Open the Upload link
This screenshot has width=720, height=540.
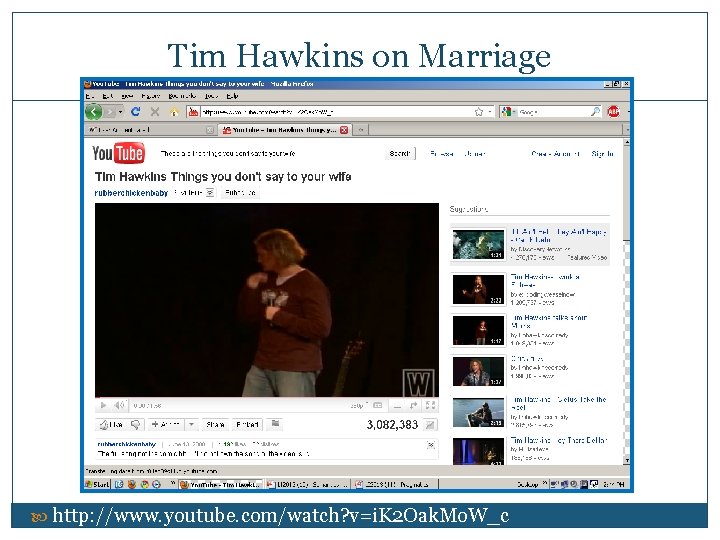coord(474,154)
